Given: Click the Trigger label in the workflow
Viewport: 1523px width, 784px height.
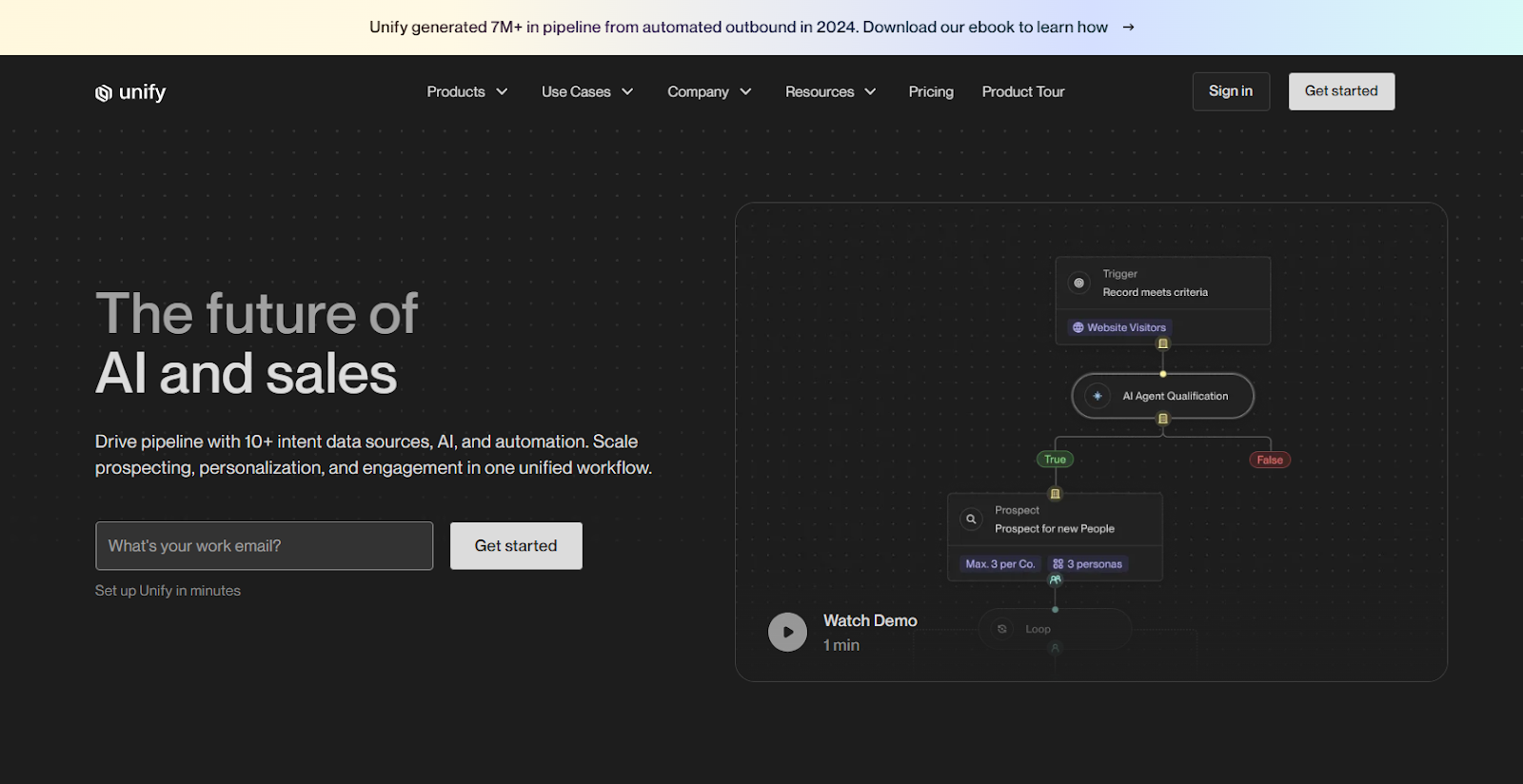Looking at the screenshot, I should coord(1119,274).
